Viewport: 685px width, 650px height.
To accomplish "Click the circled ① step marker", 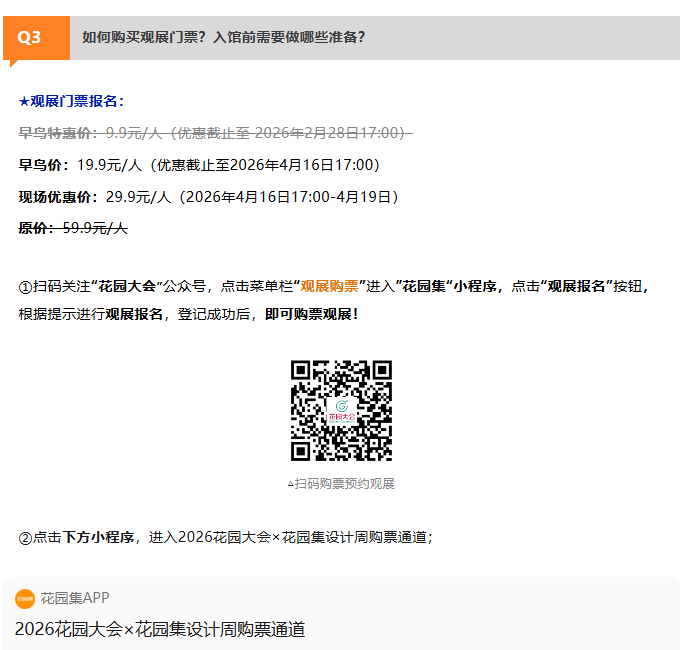I will tap(26, 286).
